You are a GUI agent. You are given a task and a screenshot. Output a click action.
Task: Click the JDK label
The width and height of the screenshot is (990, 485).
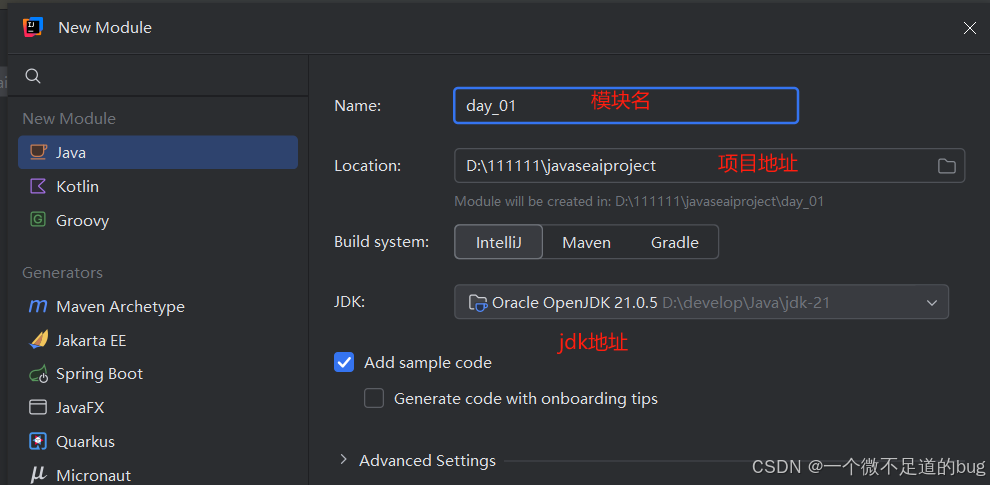(x=350, y=302)
